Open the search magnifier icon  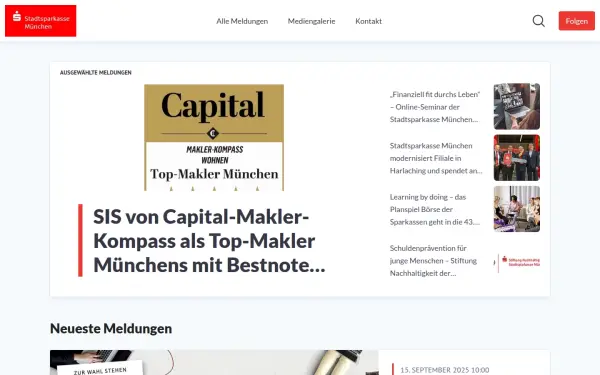[x=538, y=21]
